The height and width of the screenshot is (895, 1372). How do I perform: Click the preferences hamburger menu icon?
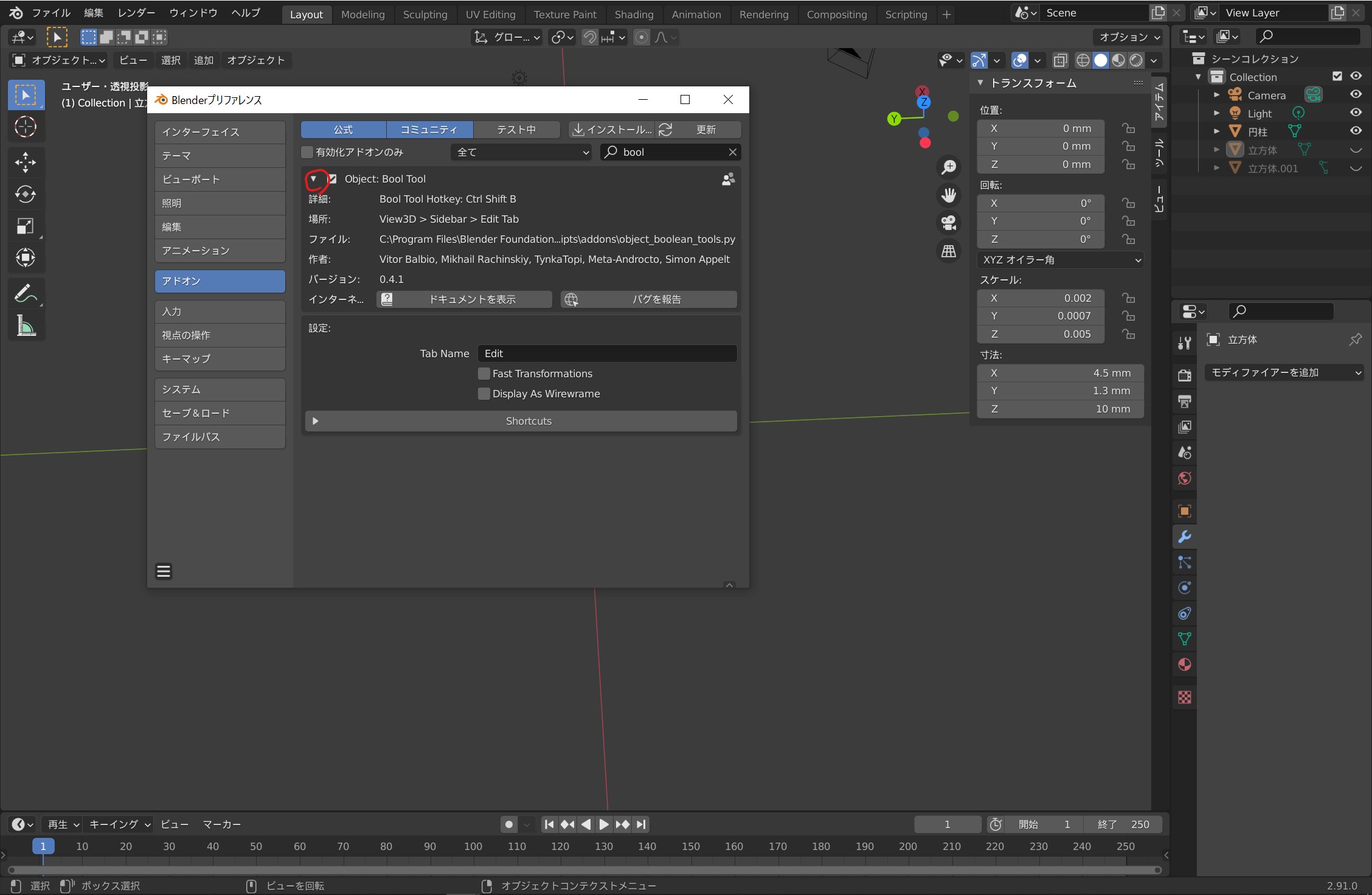click(x=164, y=571)
